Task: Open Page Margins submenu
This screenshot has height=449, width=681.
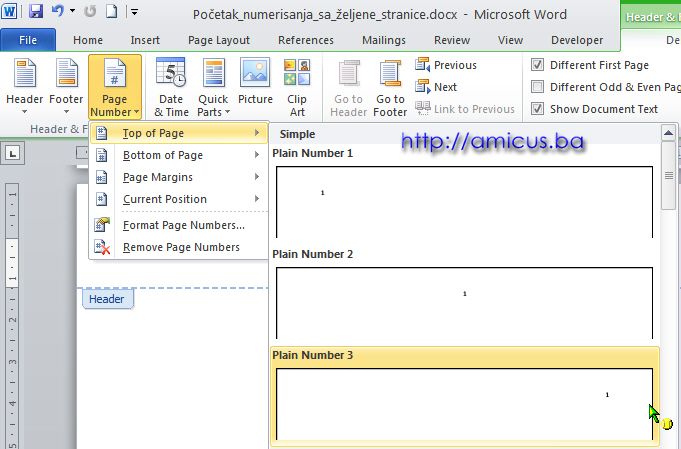Action: coord(179,177)
